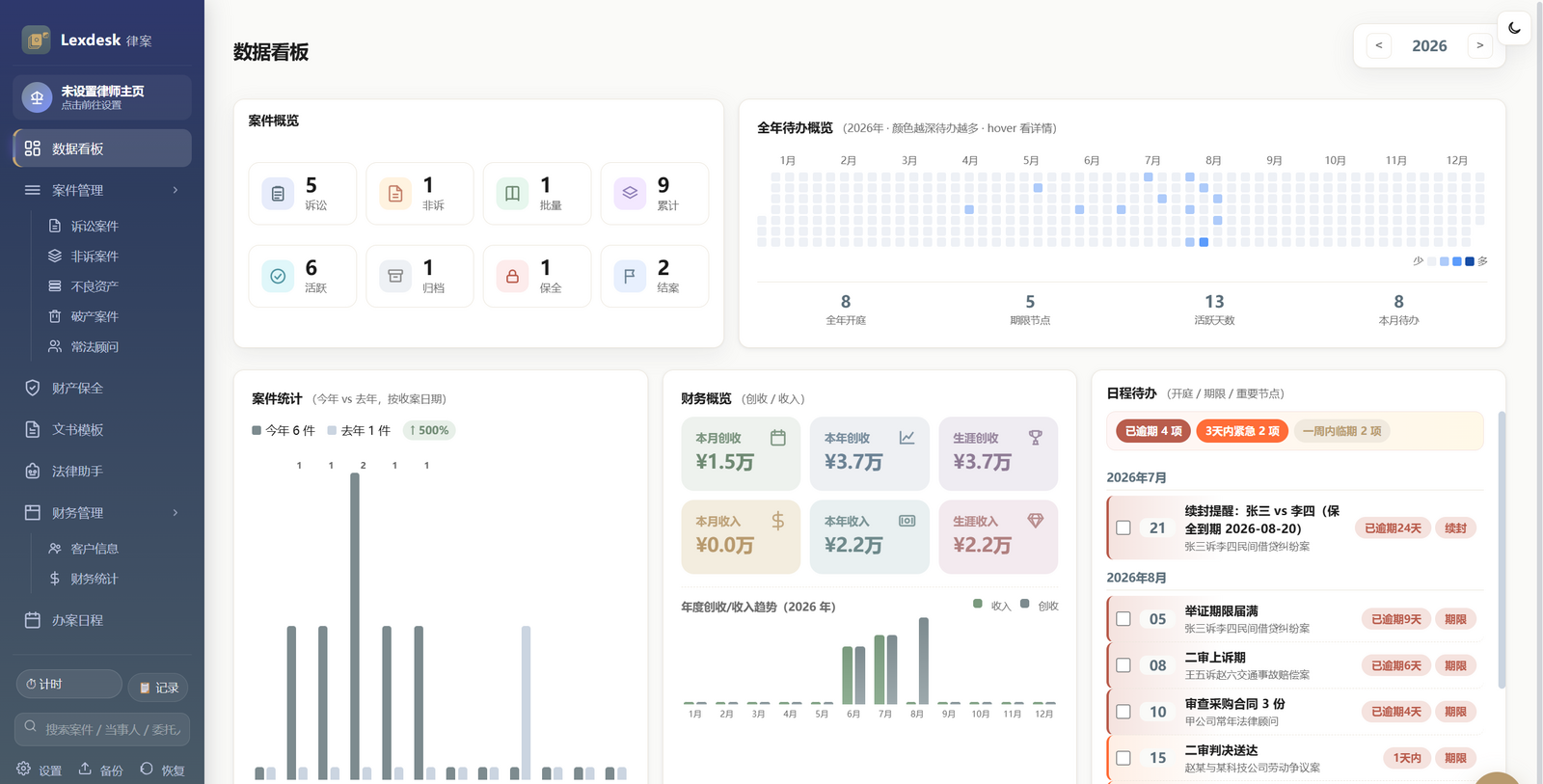Open 文书模板 menu item

tap(102, 429)
